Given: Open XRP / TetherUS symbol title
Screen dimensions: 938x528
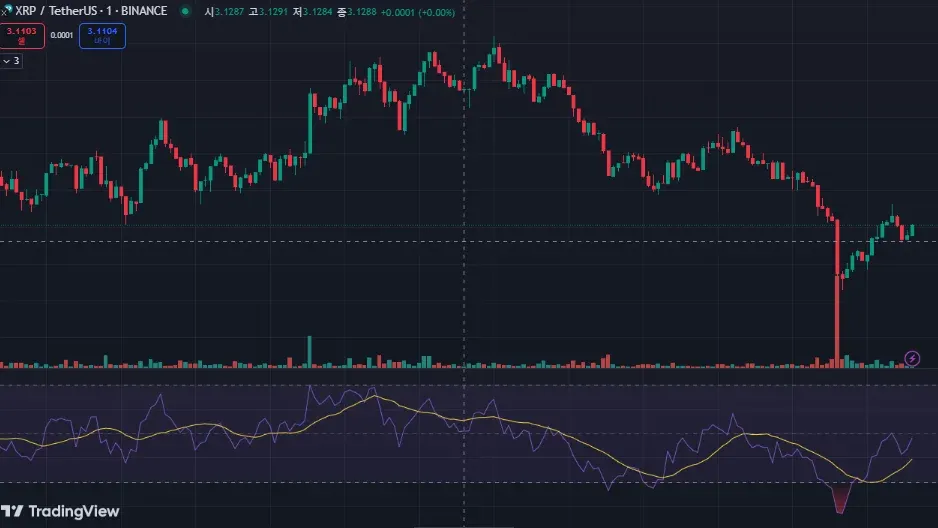Looking at the screenshot, I should [57, 11].
